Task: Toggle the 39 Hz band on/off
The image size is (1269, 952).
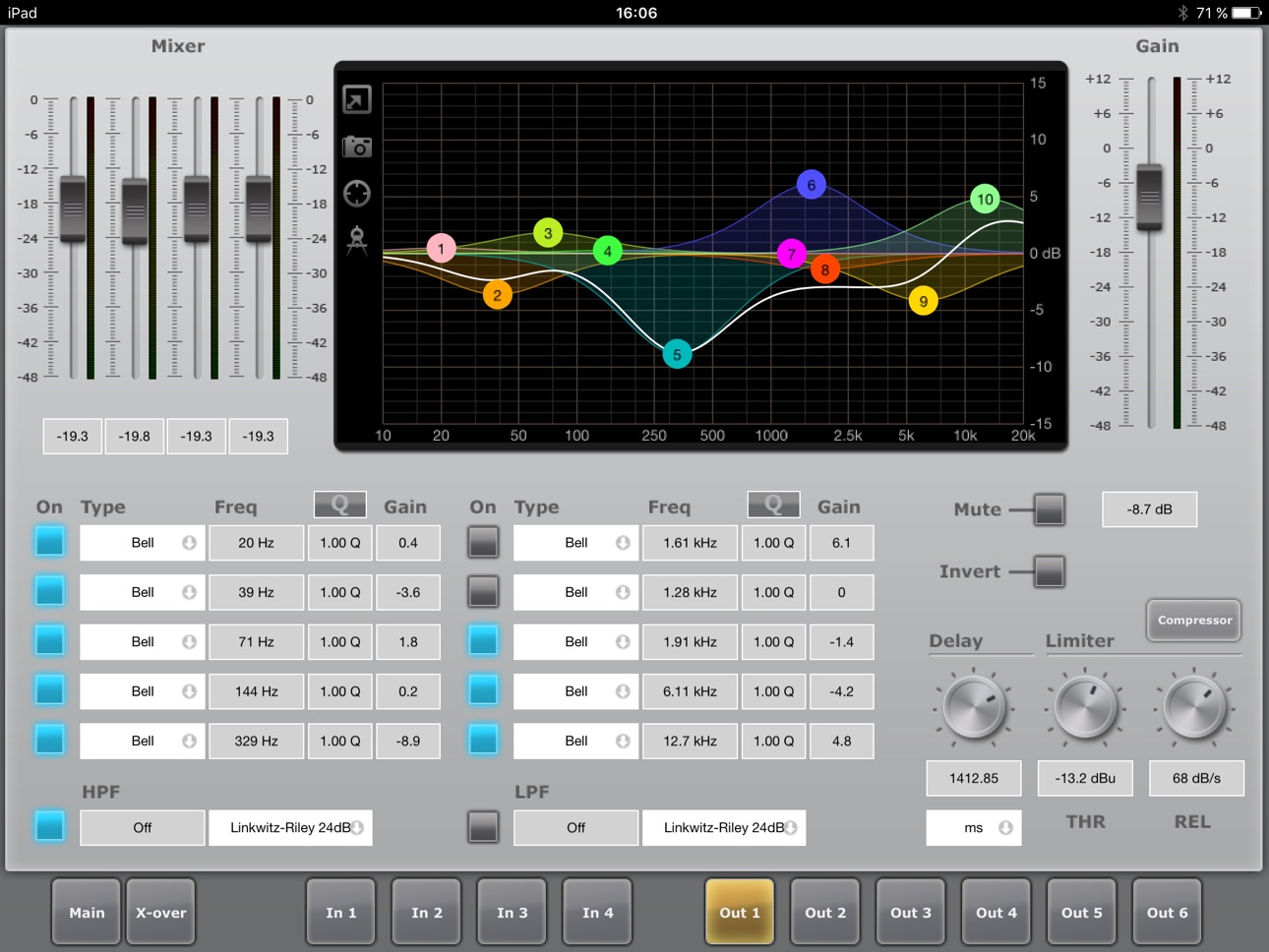Action: click(50, 591)
